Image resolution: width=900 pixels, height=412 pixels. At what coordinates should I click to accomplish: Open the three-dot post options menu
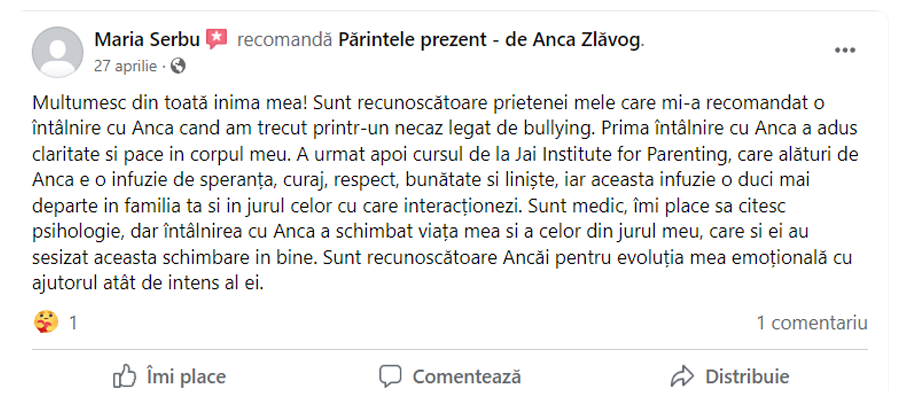tap(845, 50)
